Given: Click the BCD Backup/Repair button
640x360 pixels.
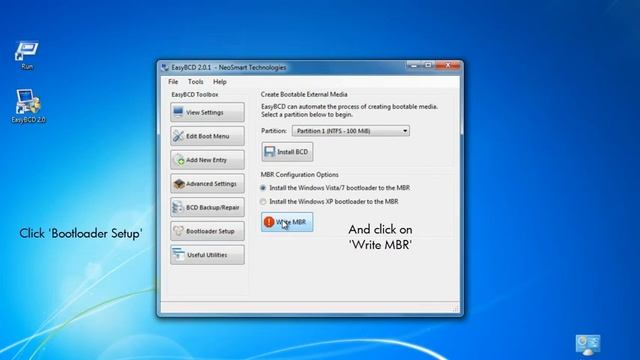Looking at the screenshot, I should [x=207, y=207].
